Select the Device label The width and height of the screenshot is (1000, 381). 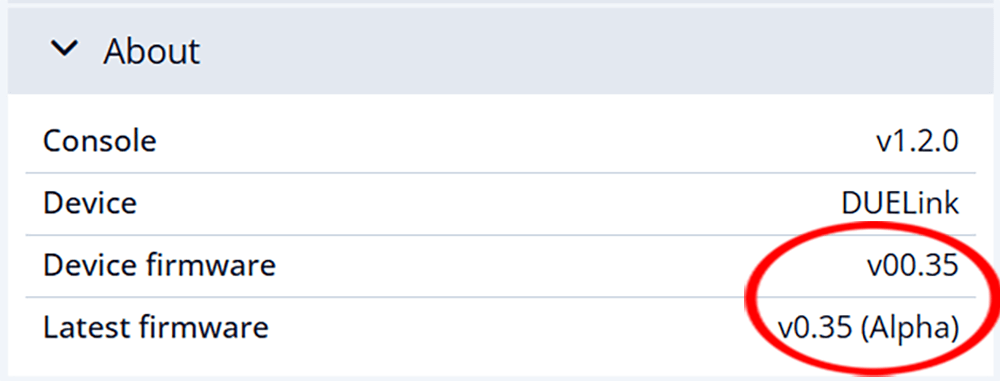pos(90,203)
